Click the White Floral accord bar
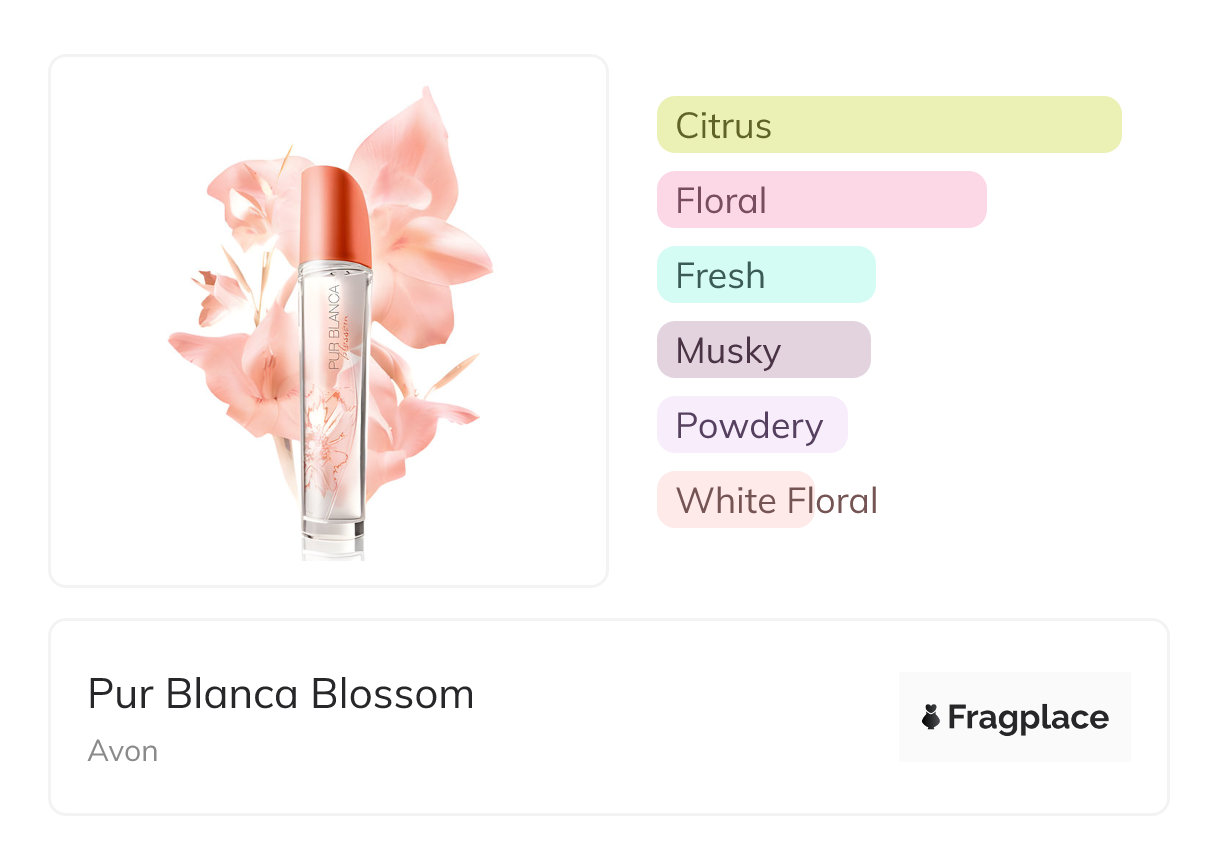This screenshot has height=864, width=1218. click(x=735, y=500)
